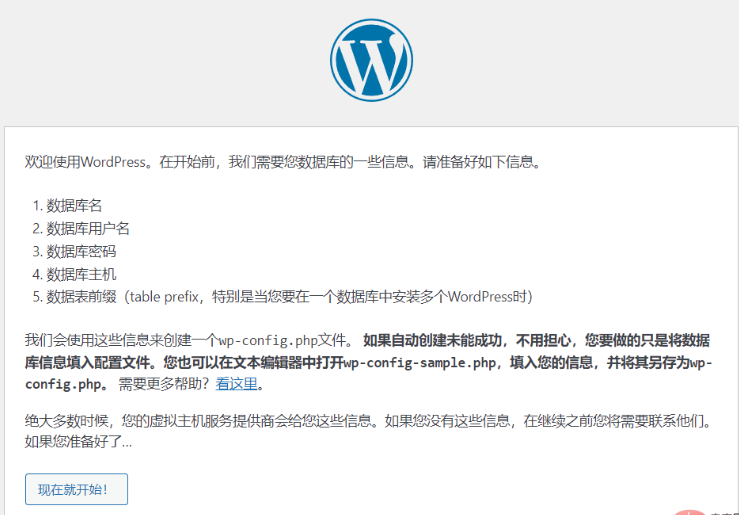
Task: Click the text 我们会使用这些信息来创建一个
Action: (x=122, y=340)
